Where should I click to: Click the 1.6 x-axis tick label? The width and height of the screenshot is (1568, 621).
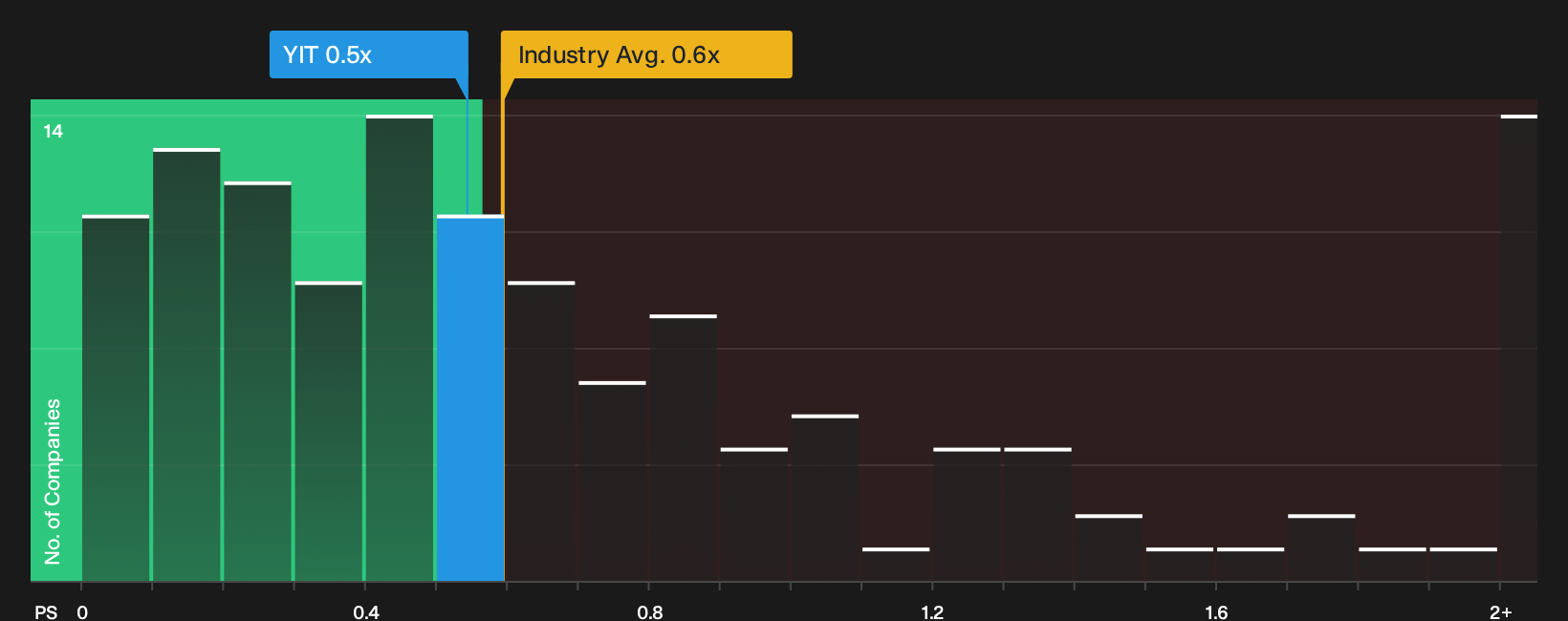click(1216, 612)
